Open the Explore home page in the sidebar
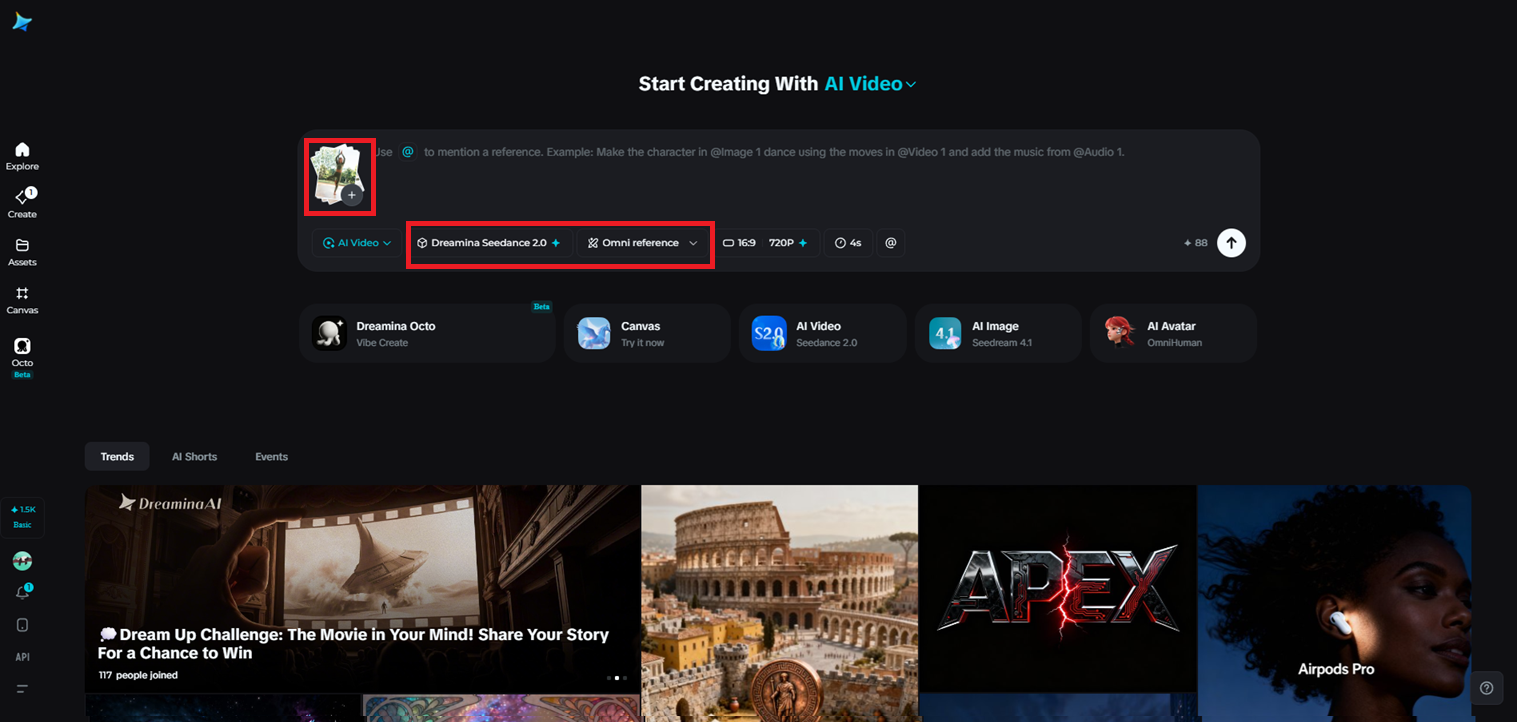The image size is (1517, 722). point(22,156)
